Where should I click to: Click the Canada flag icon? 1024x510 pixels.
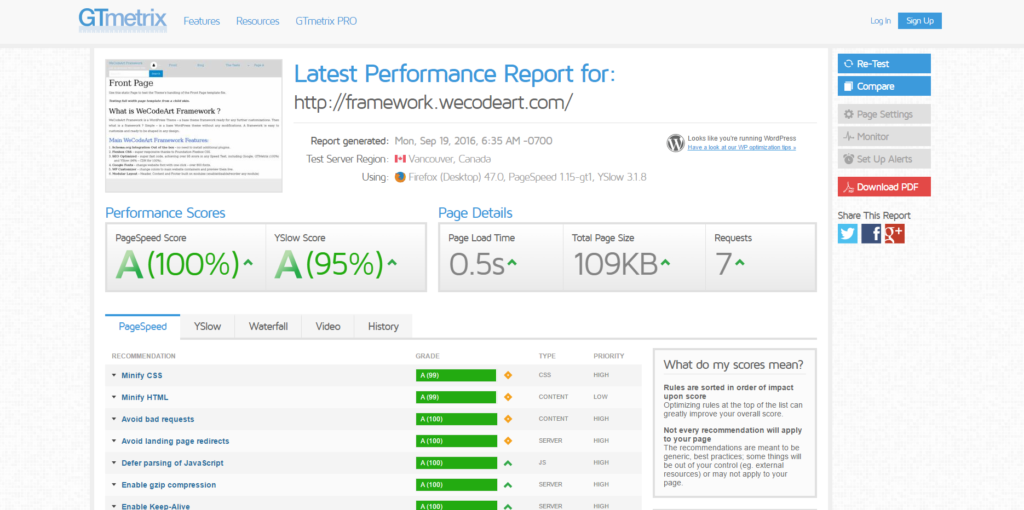pos(400,159)
